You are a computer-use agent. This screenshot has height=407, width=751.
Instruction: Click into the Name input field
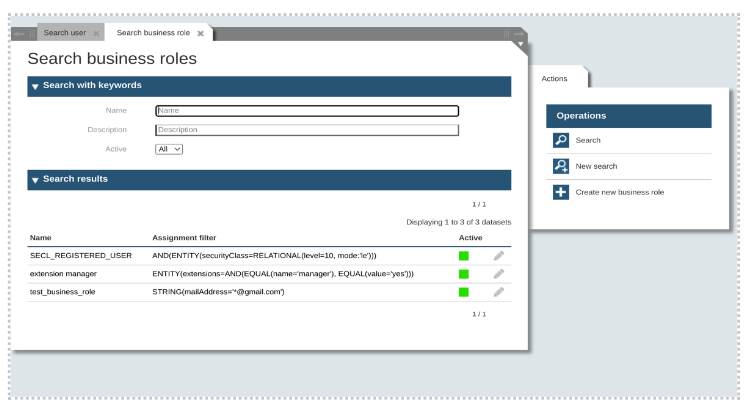click(307, 111)
